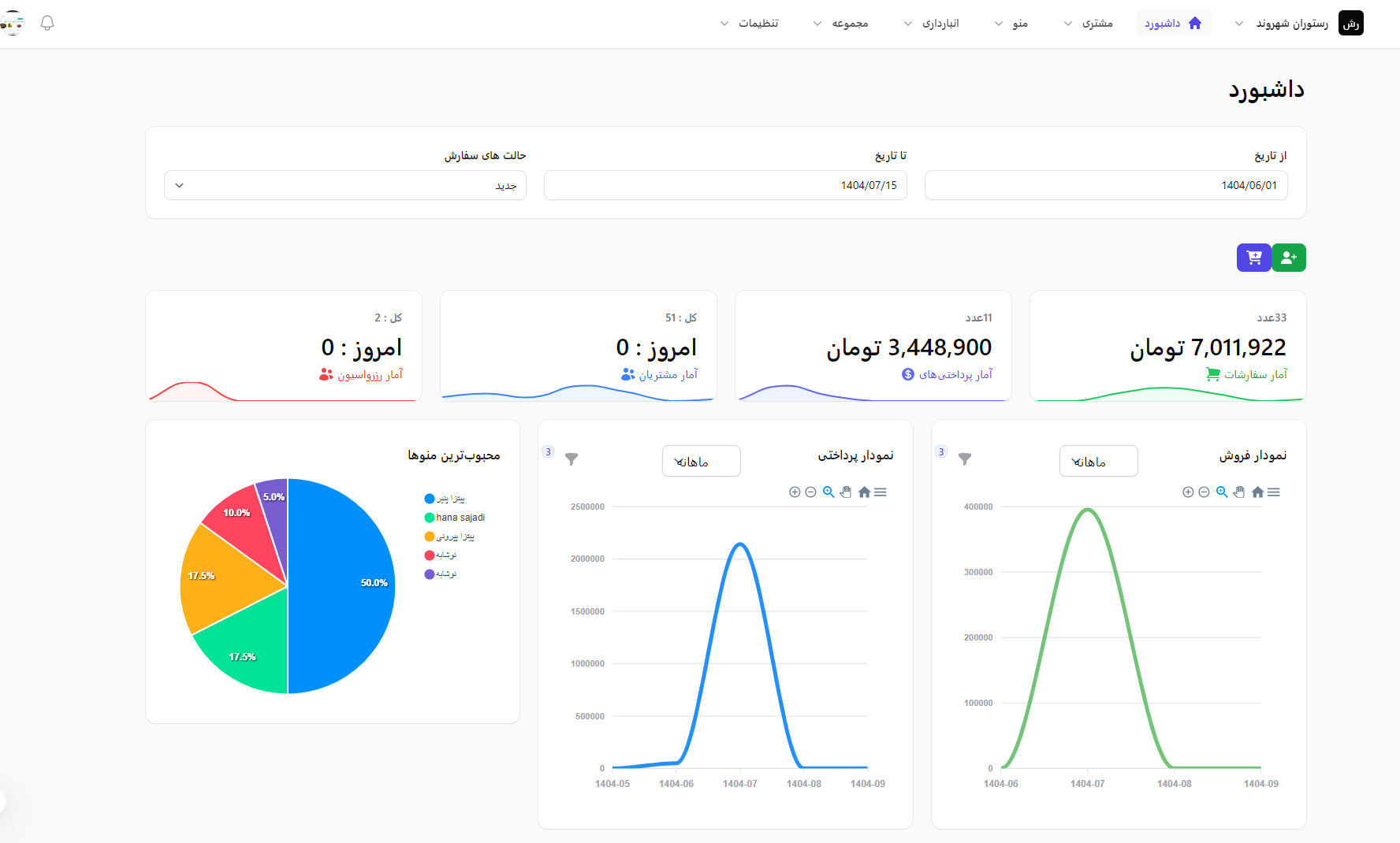Toggle the red نوشابه legend entry
1400x843 pixels.
tap(441, 555)
